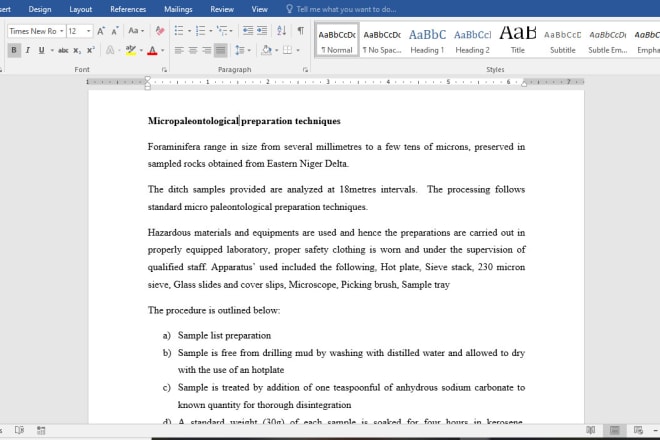Viewport: 660px width, 440px height.
Task: Open Change Case options
Action: point(134,31)
